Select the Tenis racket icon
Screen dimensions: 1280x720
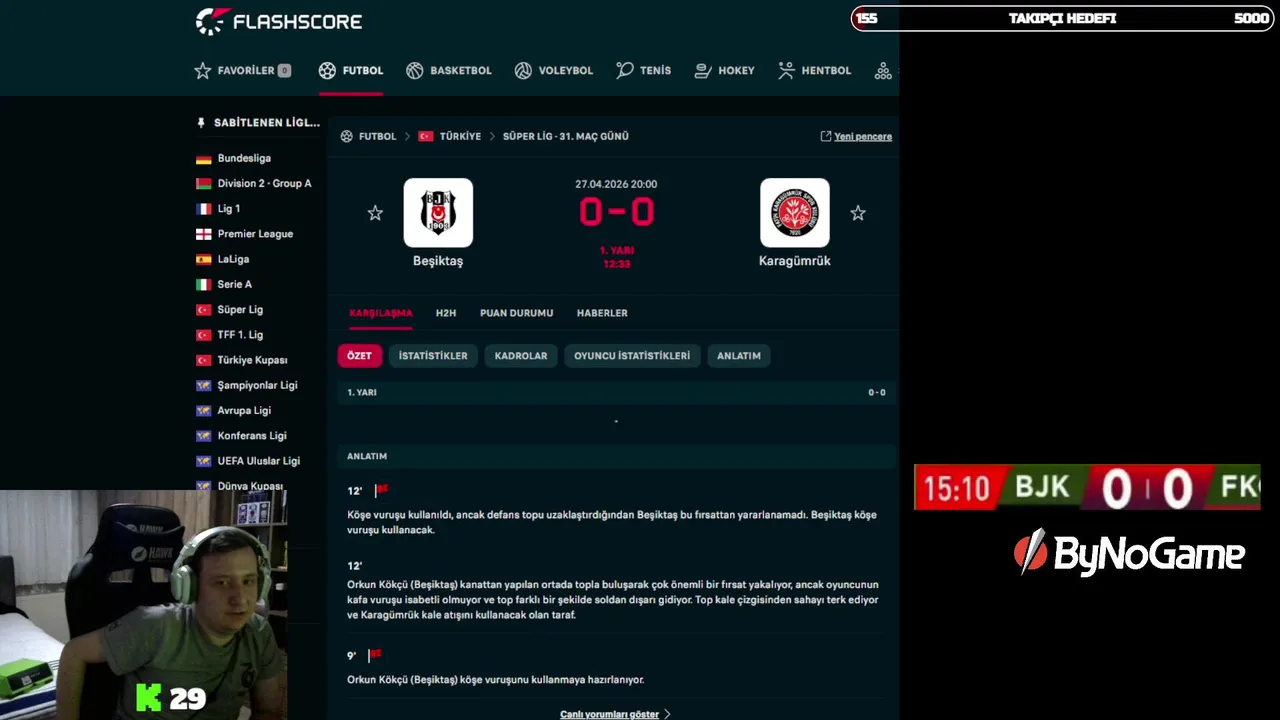625,71
